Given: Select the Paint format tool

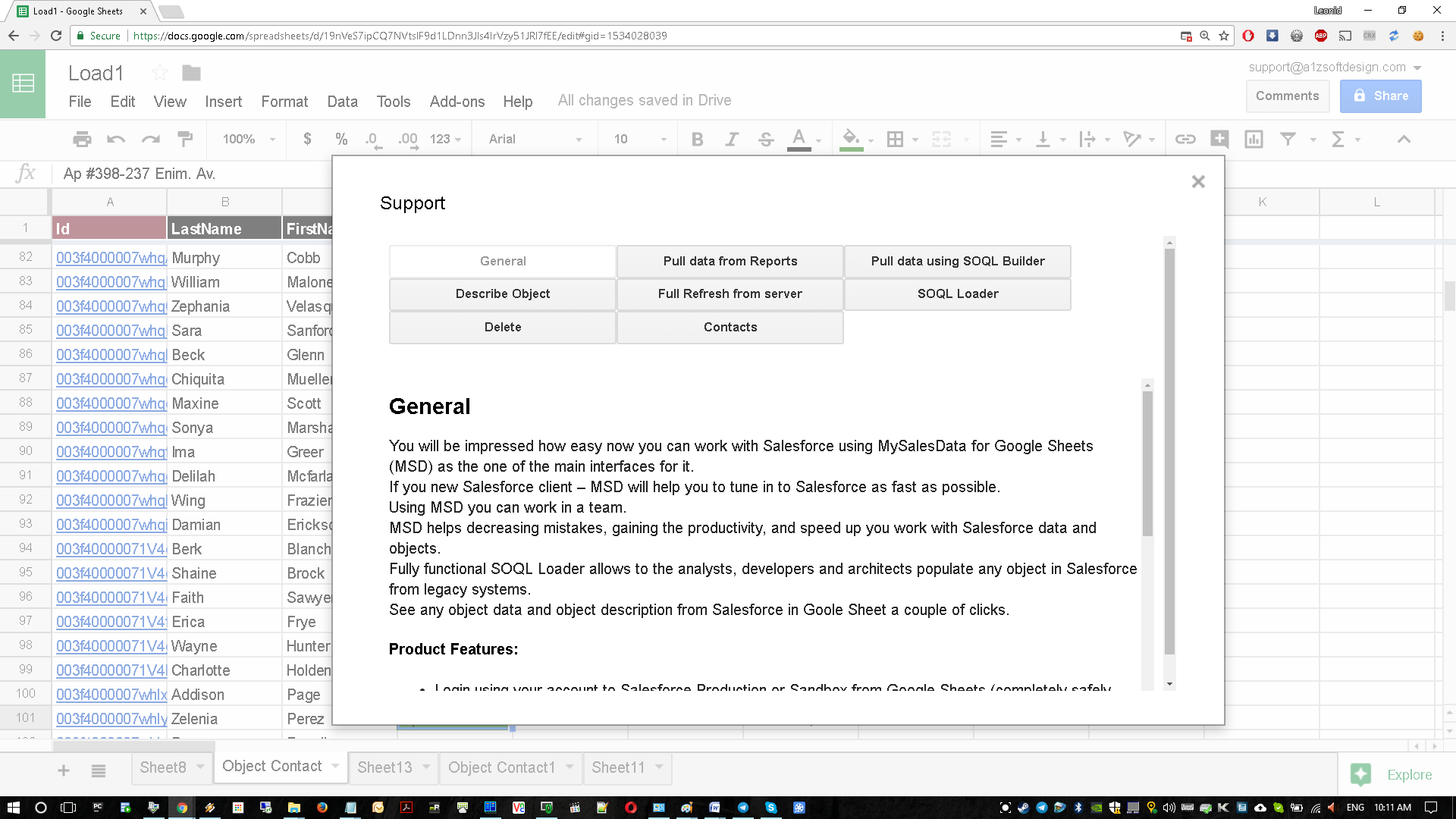Looking at the screenshot, I should pyautogui.click(x=184, y=139).
